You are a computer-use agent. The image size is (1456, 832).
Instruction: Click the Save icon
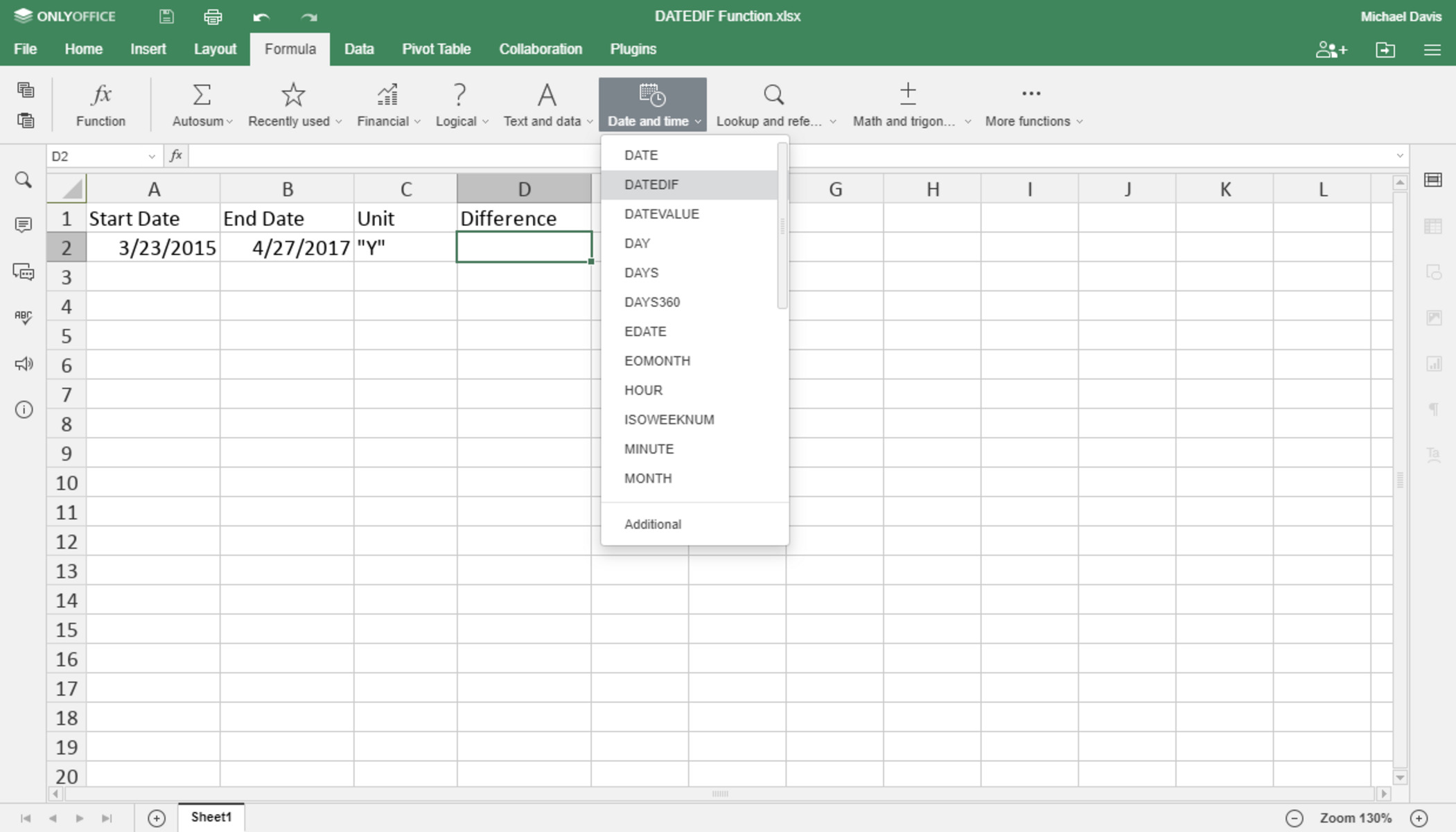coord(166,16)
